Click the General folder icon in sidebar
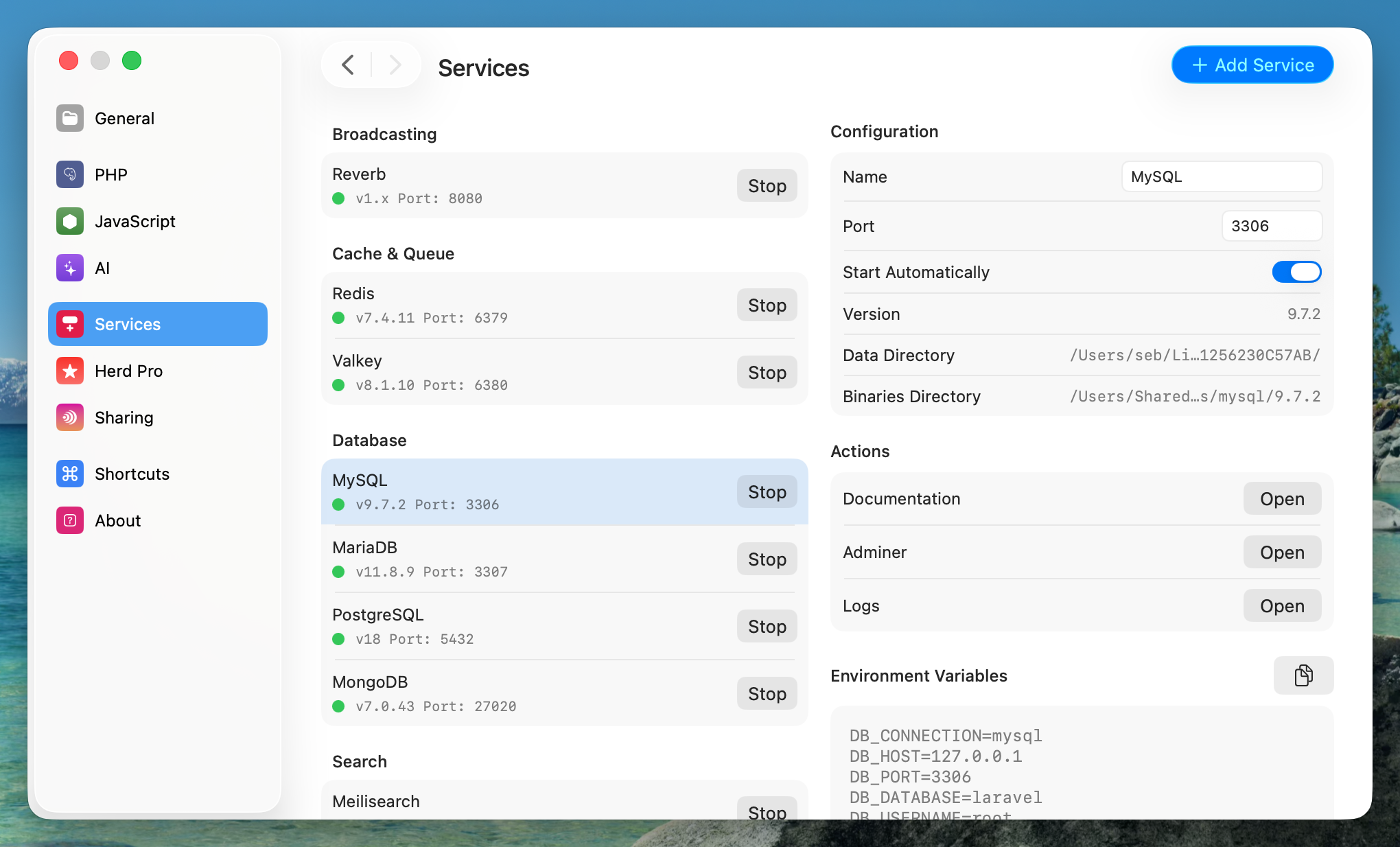1400x847 pixels. point(70,118)
